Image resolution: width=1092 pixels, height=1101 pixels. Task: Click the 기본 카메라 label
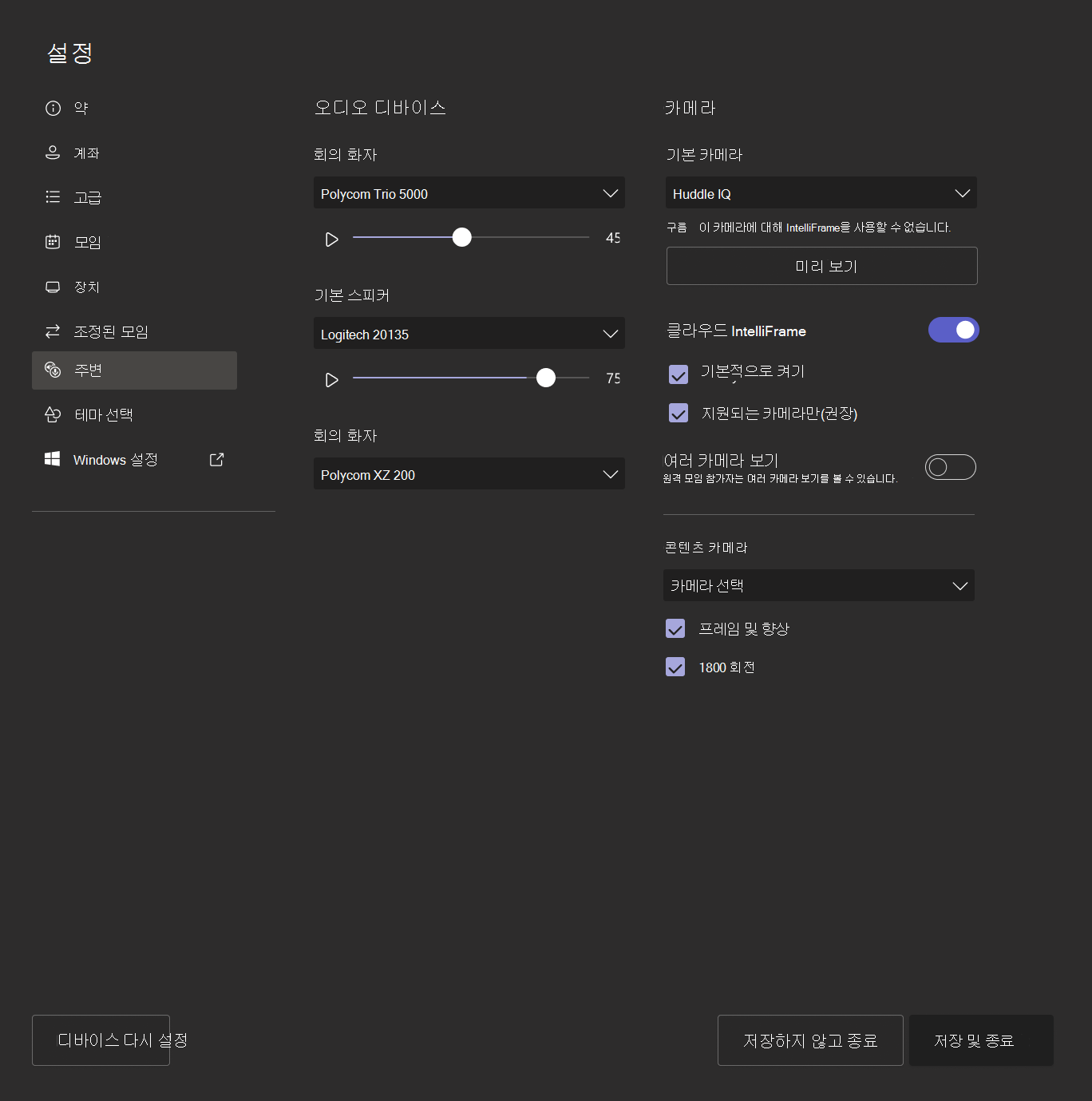704,155
